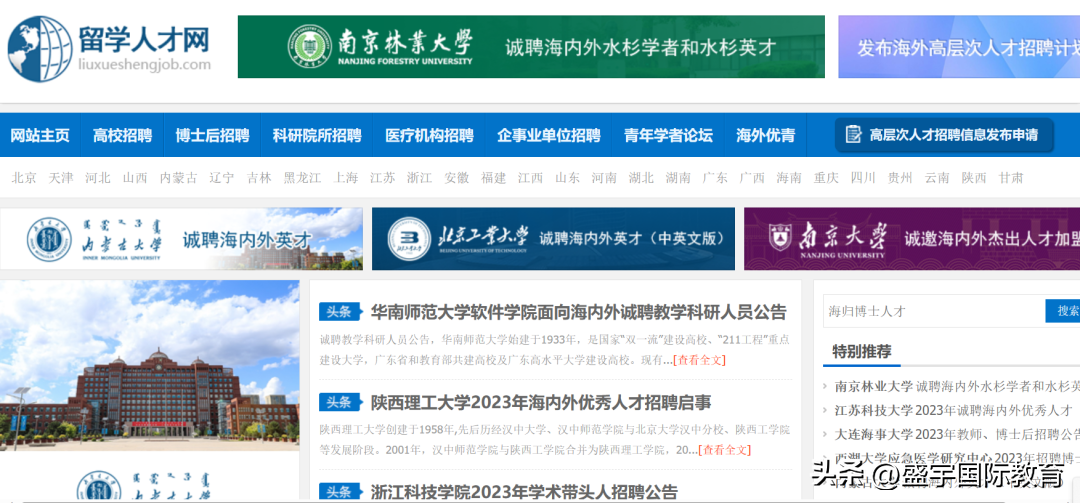Click 头条 tag beside 浙江科技学院 headline

[x=340, y=492]
